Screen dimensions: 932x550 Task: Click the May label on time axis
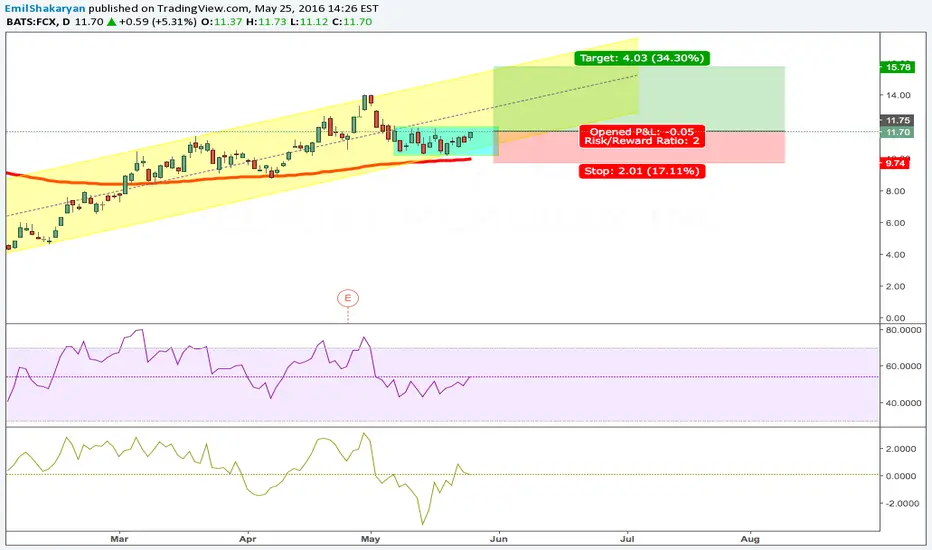(370, 539)
